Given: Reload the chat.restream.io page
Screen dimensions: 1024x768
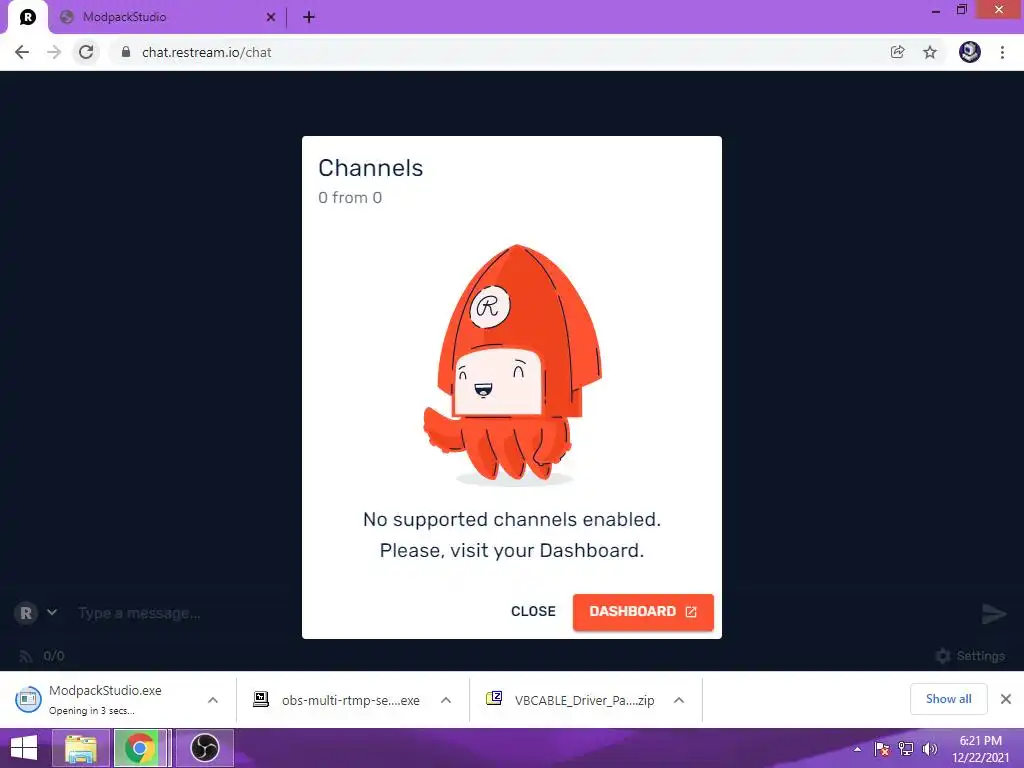Looking at the screenshot, I should coord(86,52).
